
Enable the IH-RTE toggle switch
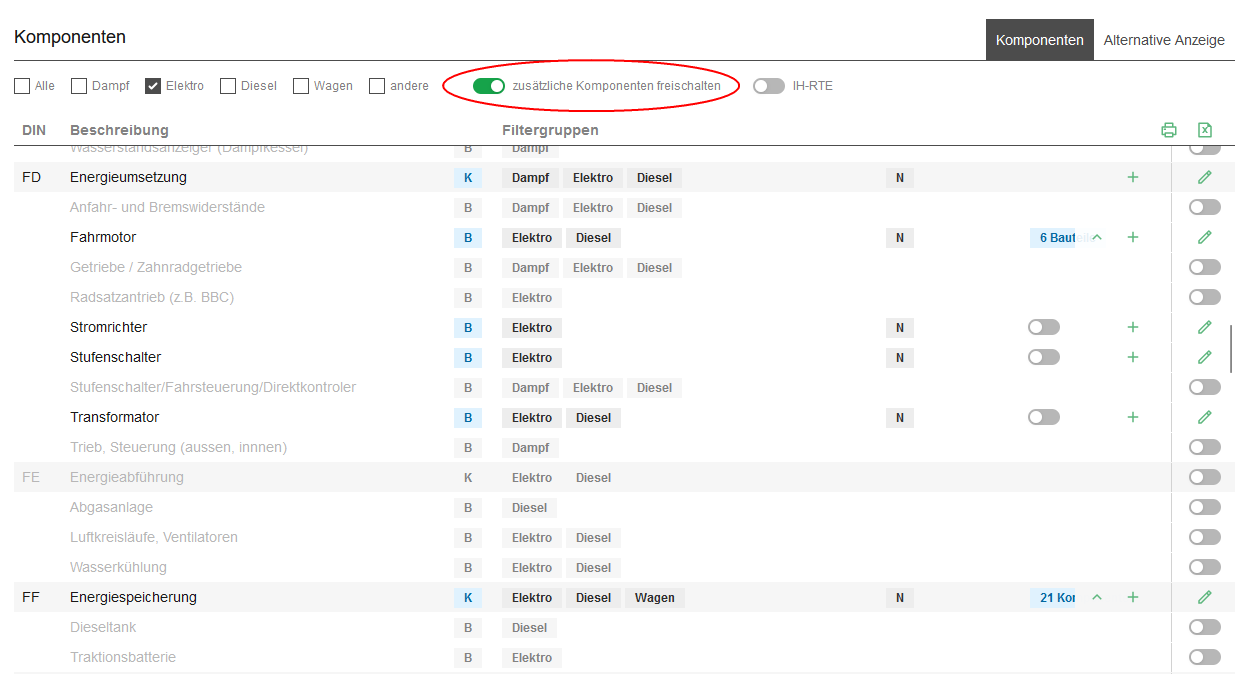pyautogui.click(x=769, y=86)
